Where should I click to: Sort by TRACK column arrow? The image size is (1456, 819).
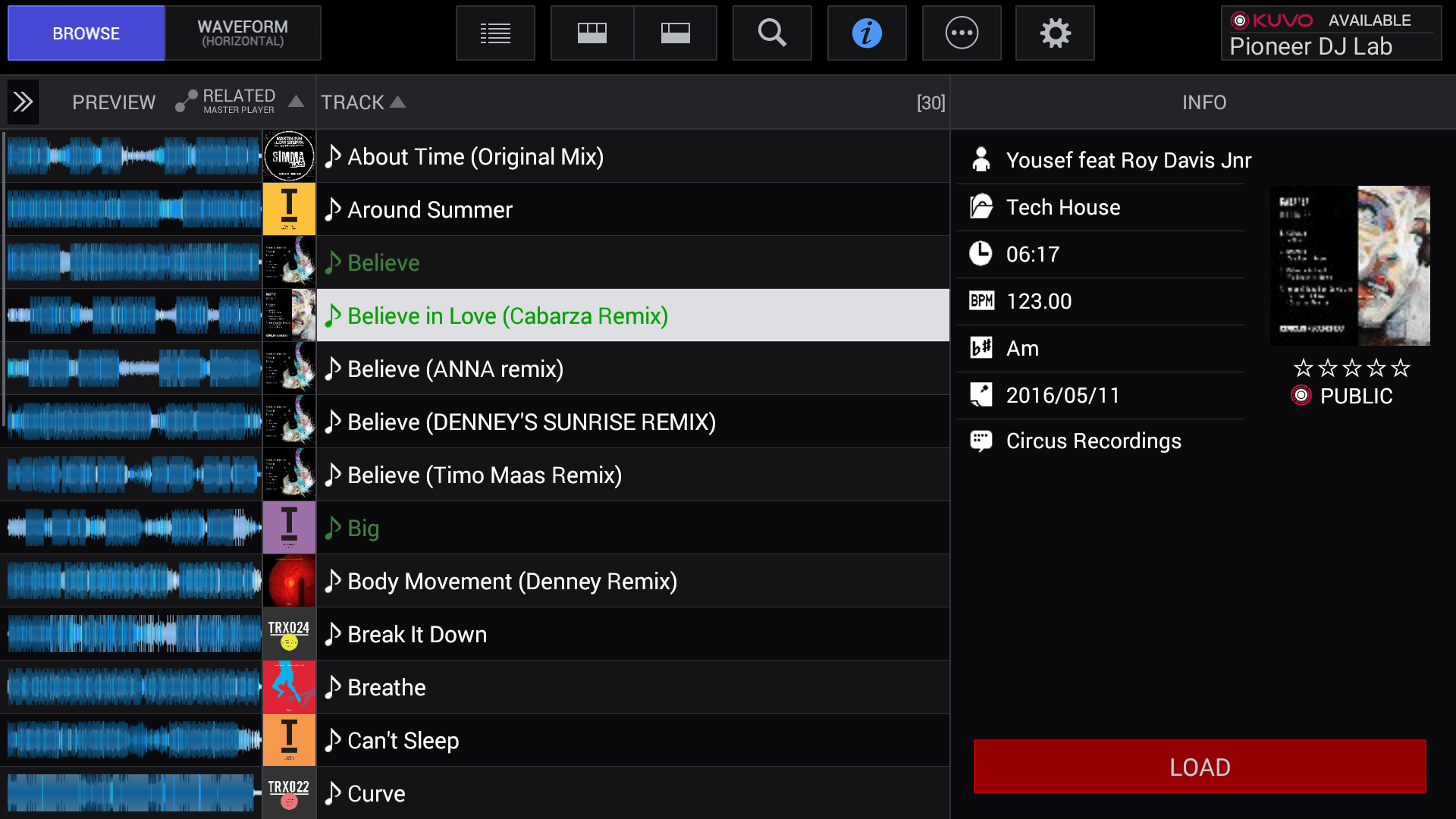398,102
